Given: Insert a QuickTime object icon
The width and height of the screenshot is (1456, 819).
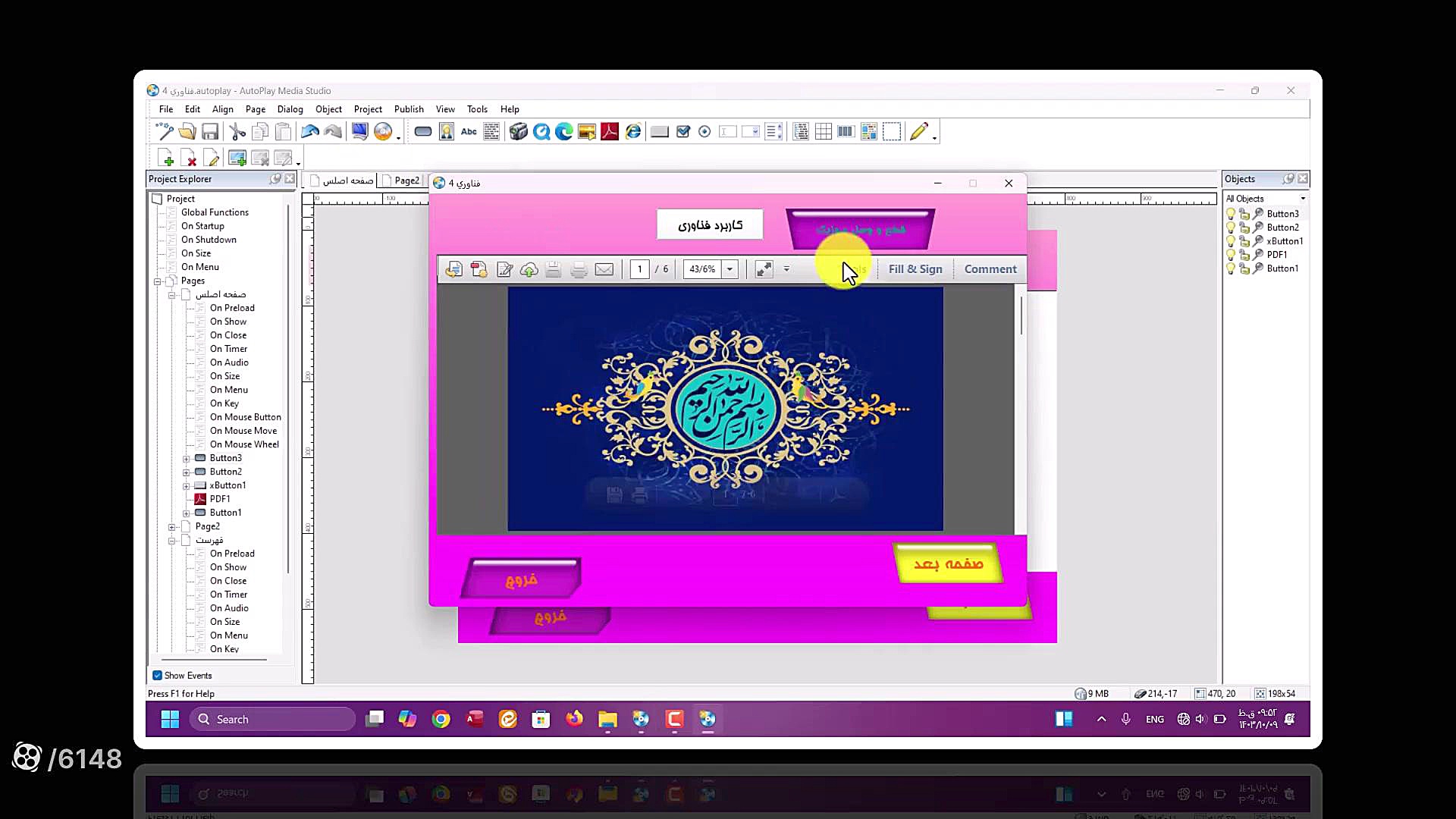Looking at the screenshot, I should click(541, 132).
